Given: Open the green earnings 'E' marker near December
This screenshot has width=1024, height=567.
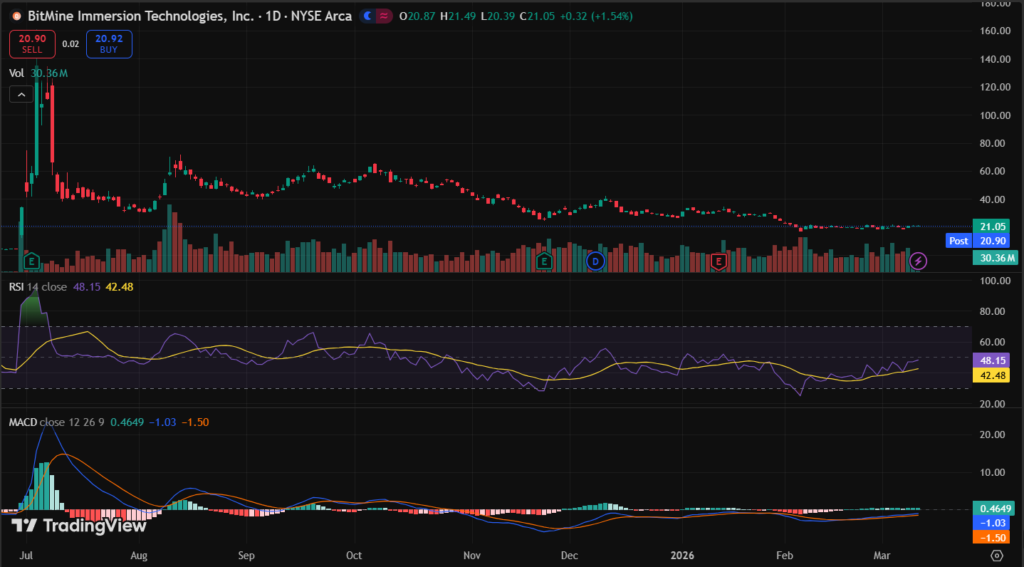Looking at the screenshot, I should [545, 261].
